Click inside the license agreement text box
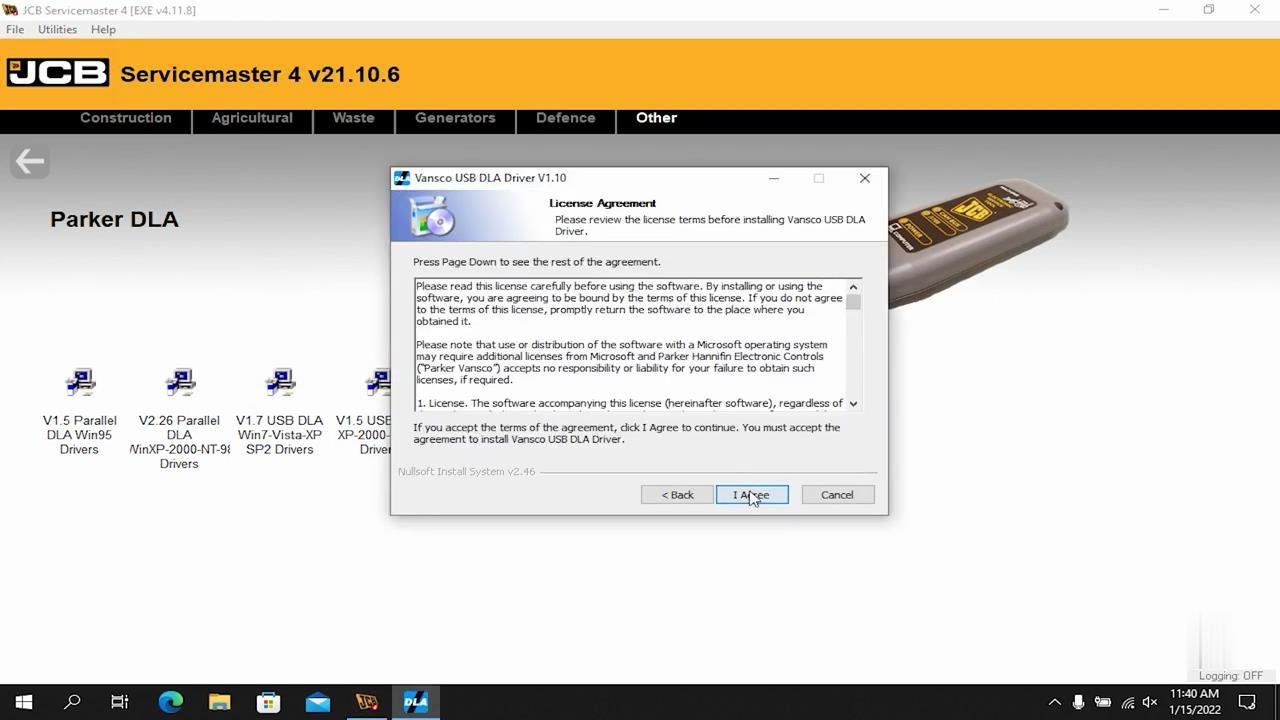The width and height of the screenshot is (1280, 720). (630, 345)
